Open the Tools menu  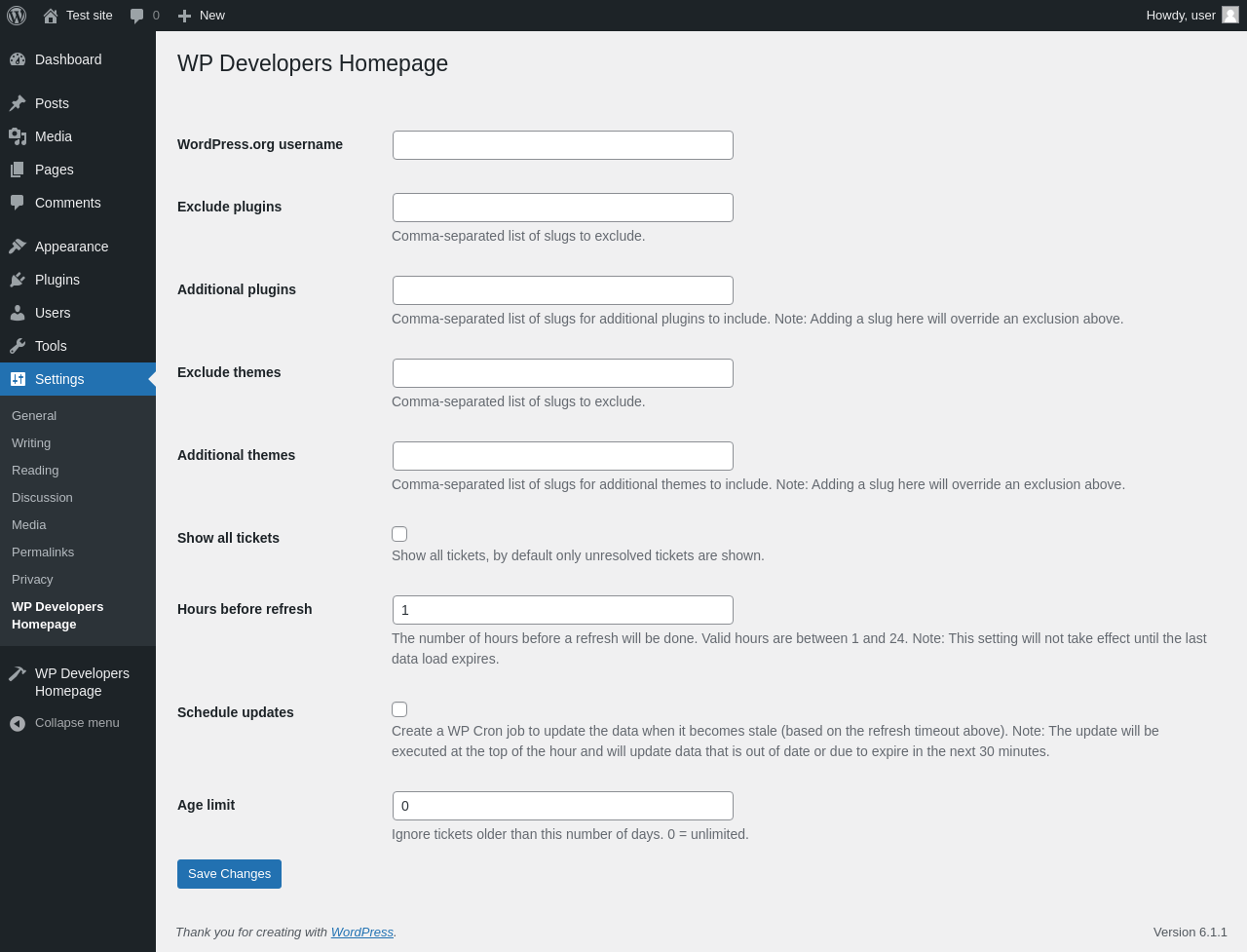(x=78, y=346)
